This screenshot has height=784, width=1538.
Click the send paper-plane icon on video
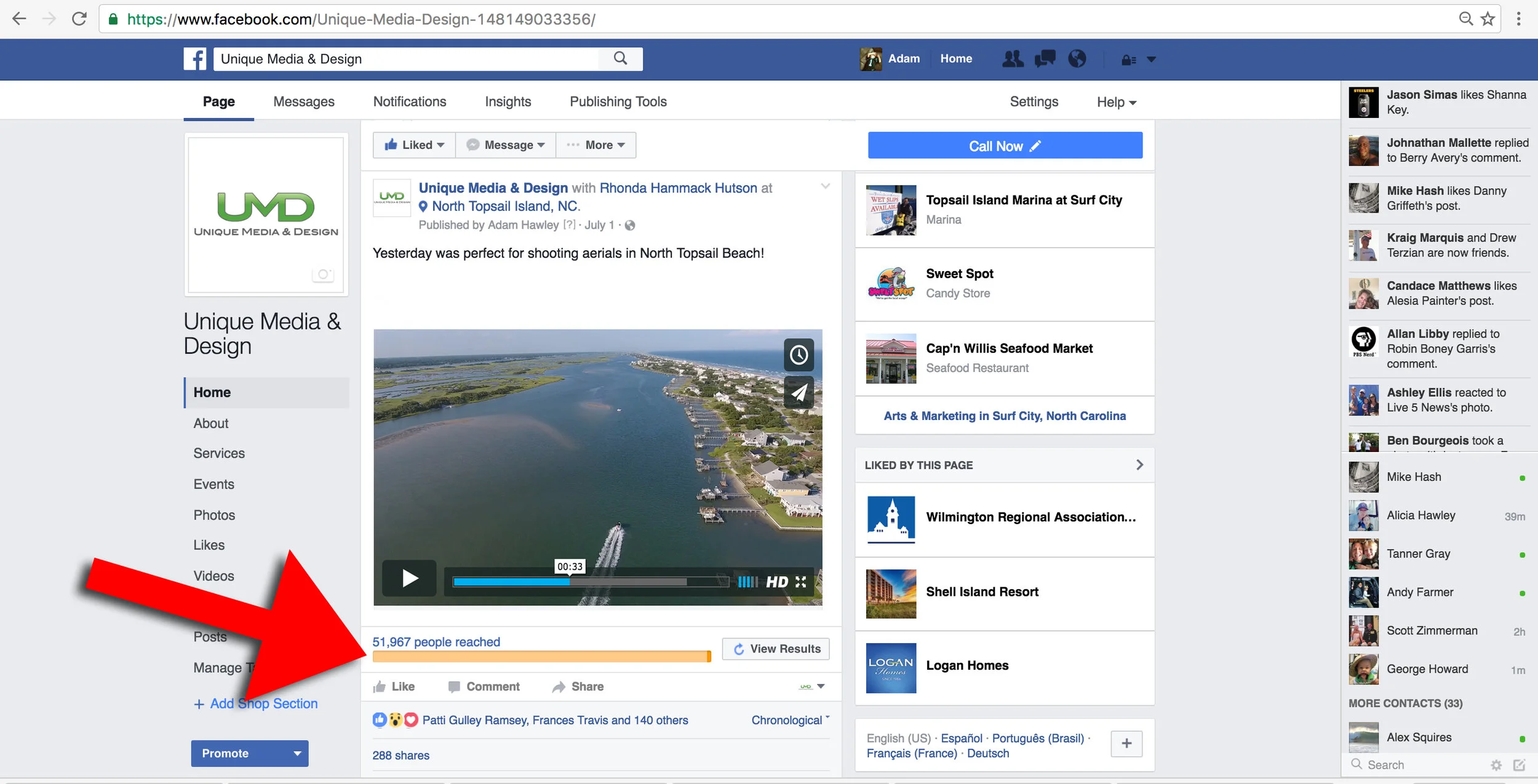pos(799,392)
